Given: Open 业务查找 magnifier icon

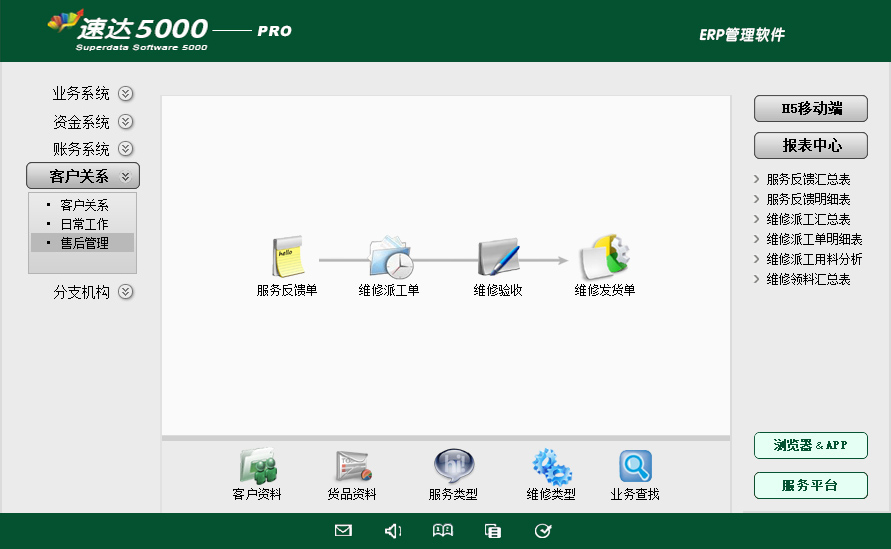Looking at the screenshot, I should click(635, 466).
